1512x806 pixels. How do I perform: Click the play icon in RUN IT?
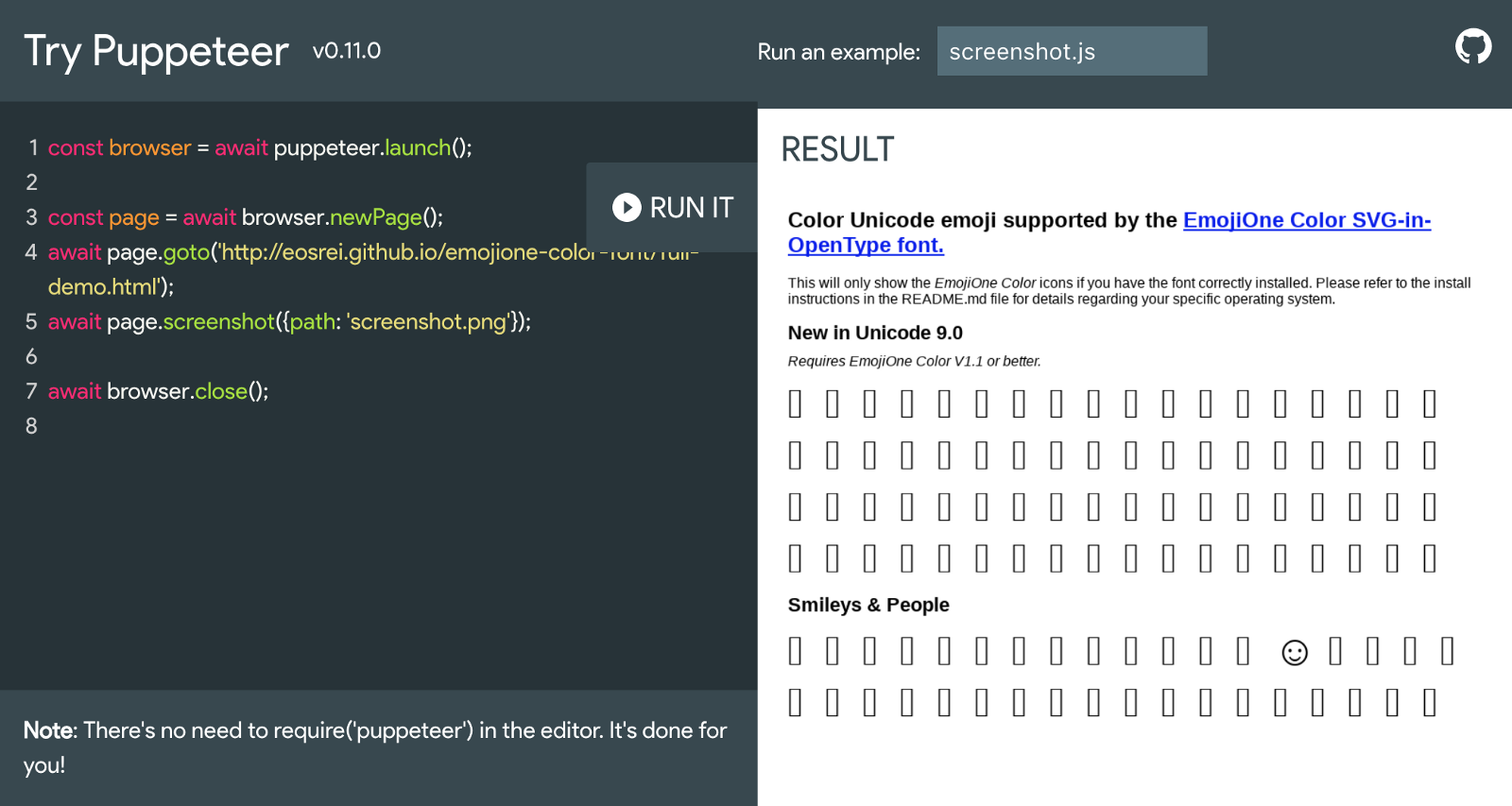(627, 208)
